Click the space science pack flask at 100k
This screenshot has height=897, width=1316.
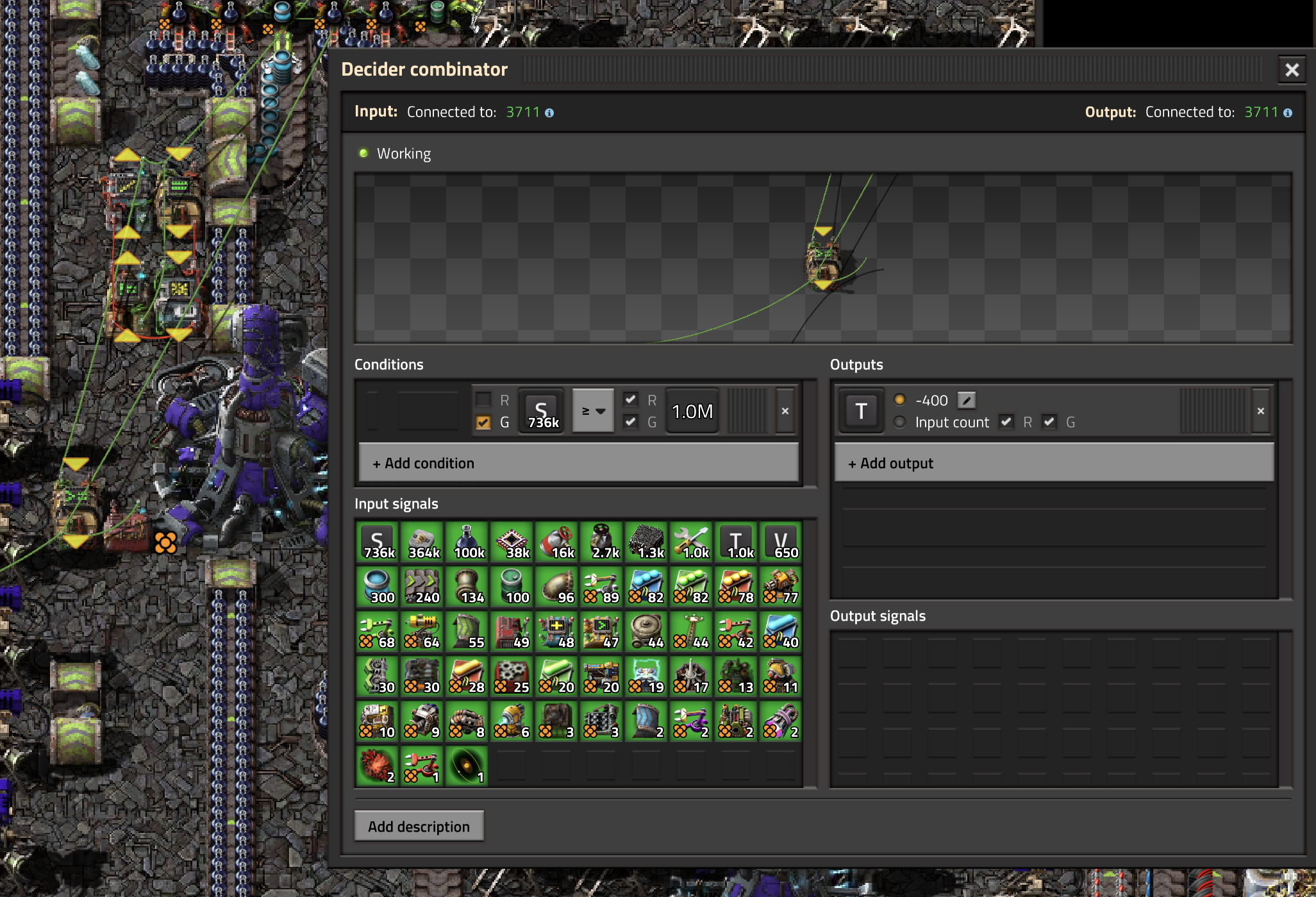tap(467, 542)
